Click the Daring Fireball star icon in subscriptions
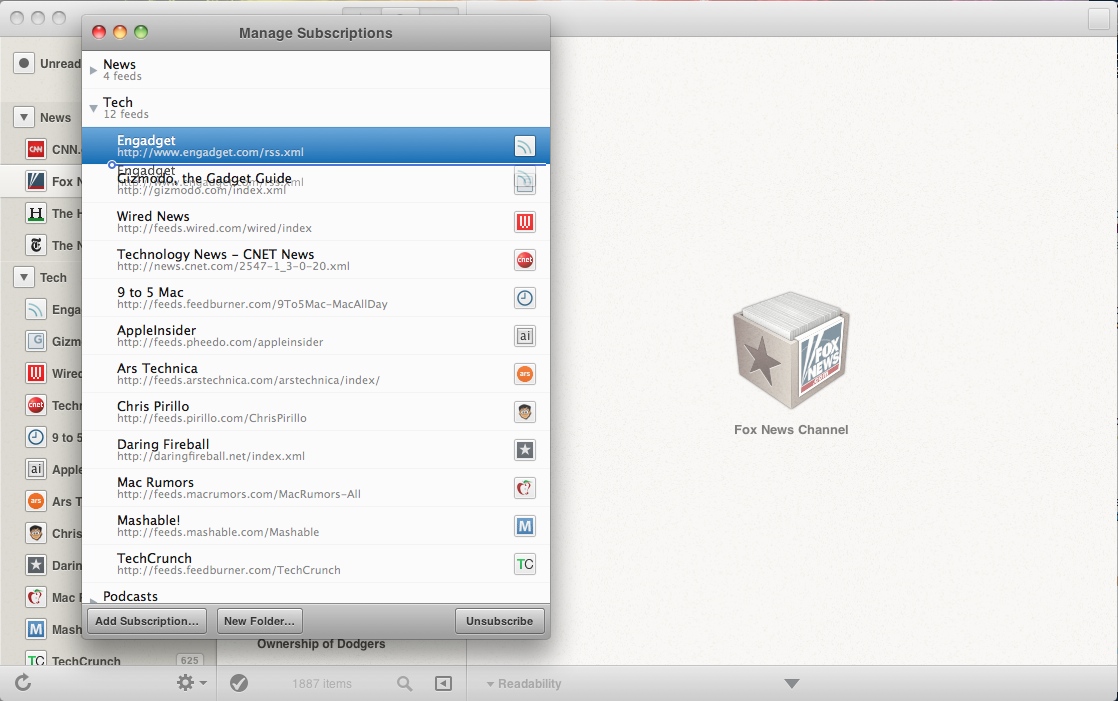The width and height of the screenshot is (1118, 701). coord(525,450)
